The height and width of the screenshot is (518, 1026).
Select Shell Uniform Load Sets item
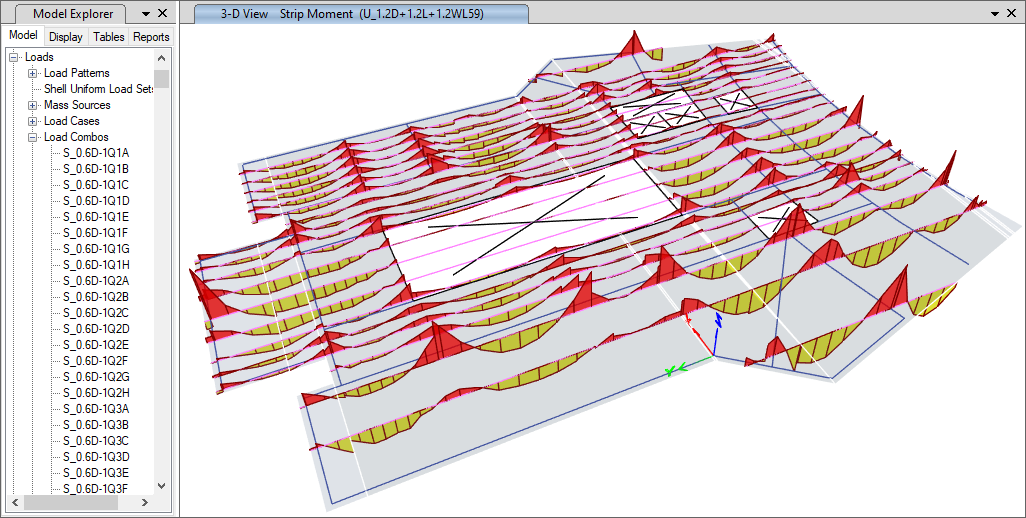tap(98, 89)
